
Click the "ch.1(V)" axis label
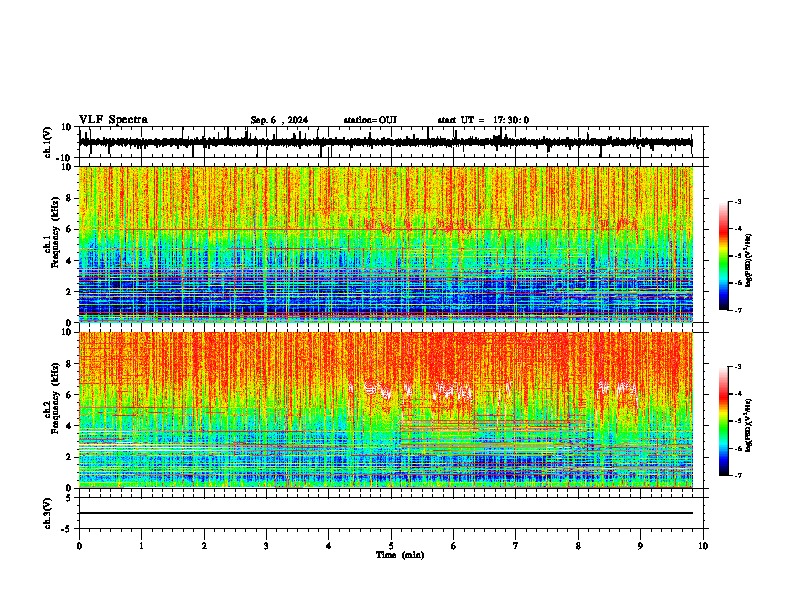coord(48,142)
